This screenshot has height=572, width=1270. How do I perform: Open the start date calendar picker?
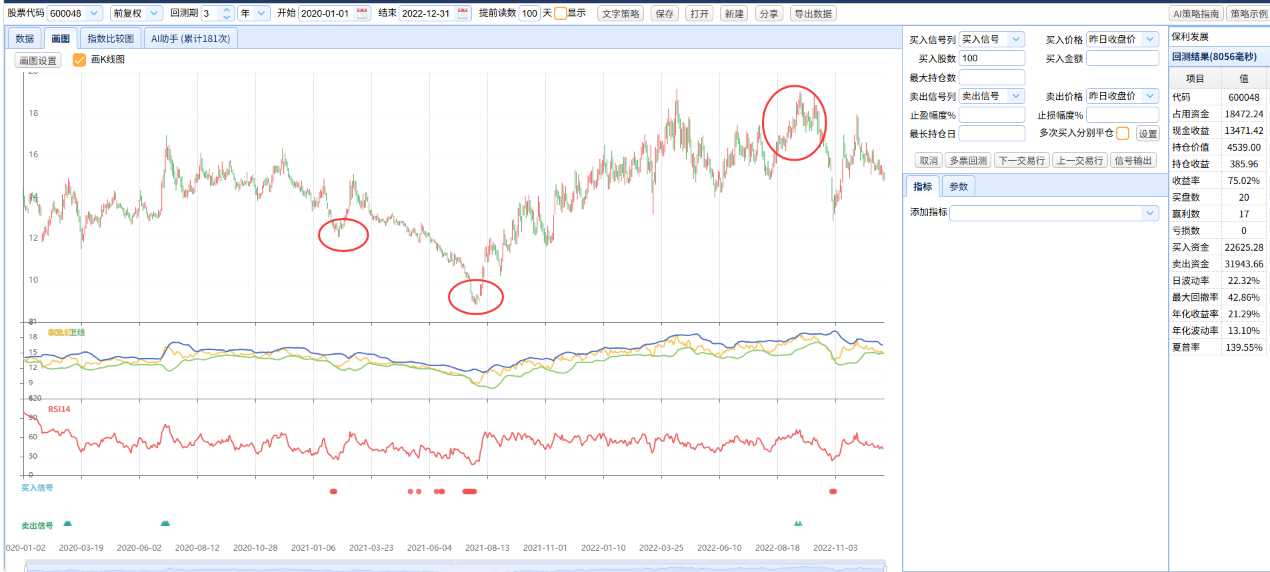point(362,14)
